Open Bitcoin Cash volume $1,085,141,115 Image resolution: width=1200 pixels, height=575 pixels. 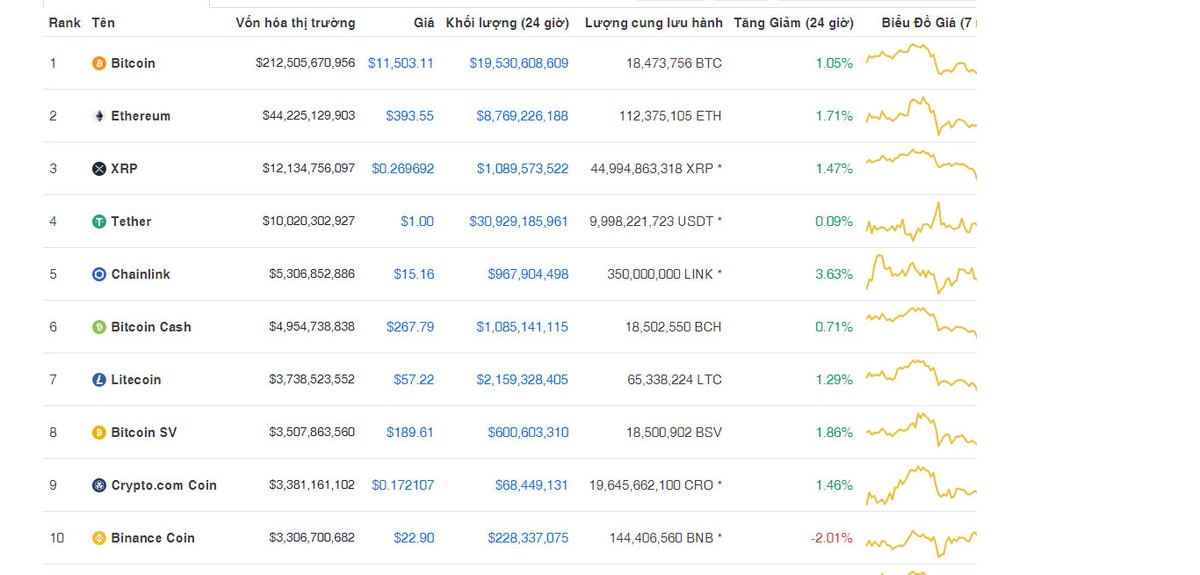[x=522, y=327]
